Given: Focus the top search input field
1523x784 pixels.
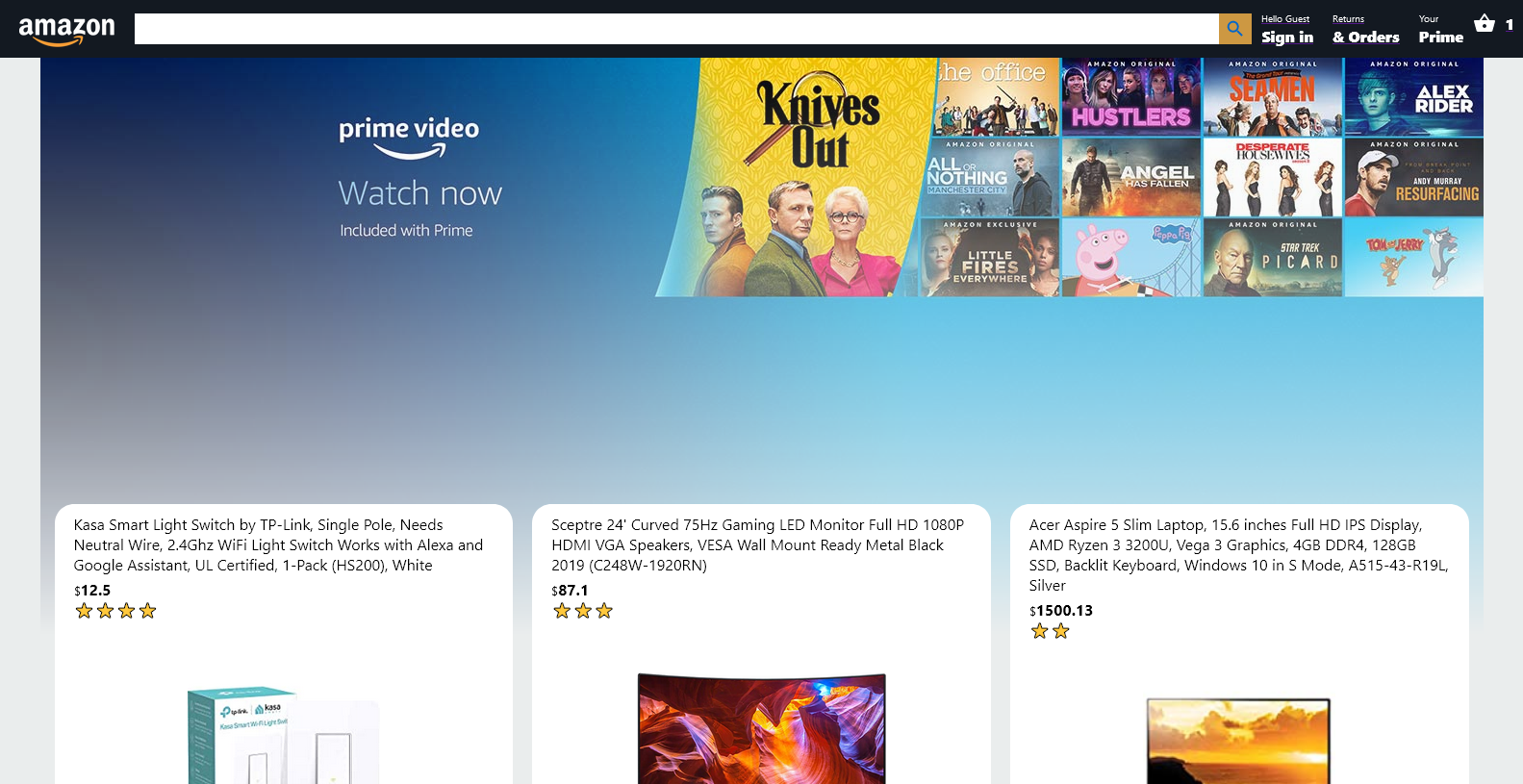Looking at the screenshot, I should (x=676, y=29).
